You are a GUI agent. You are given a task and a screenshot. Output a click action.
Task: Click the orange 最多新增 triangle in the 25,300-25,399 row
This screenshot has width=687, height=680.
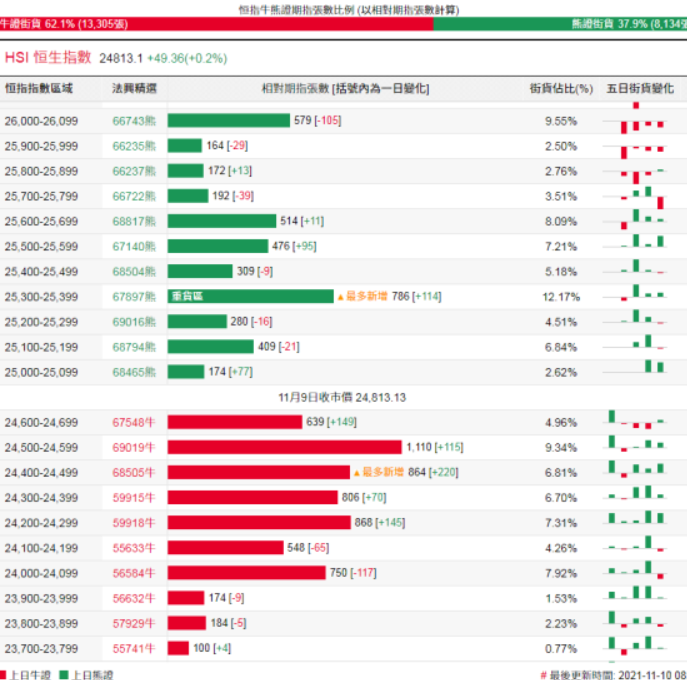coord(340,298)
